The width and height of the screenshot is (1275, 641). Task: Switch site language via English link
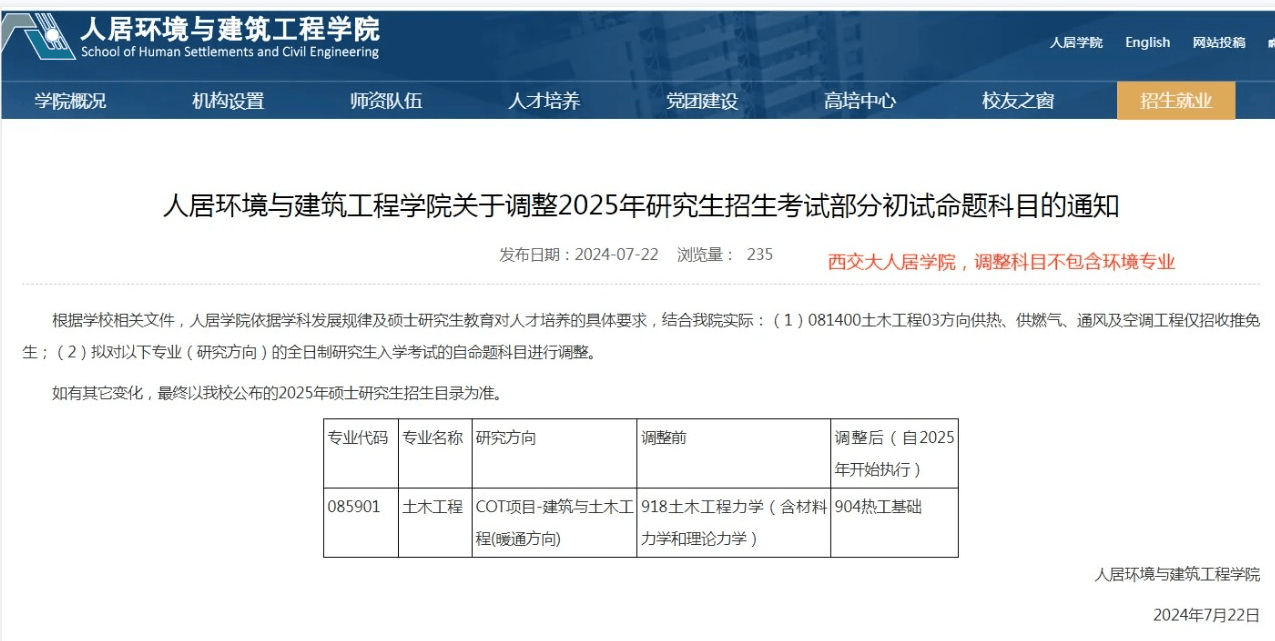tap(1147, 42)
